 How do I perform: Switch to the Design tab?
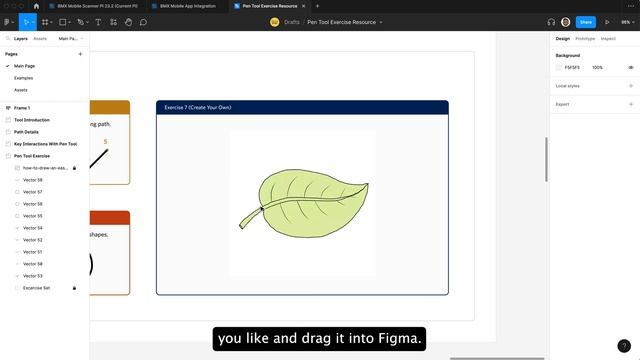click(x=562, y=38)
